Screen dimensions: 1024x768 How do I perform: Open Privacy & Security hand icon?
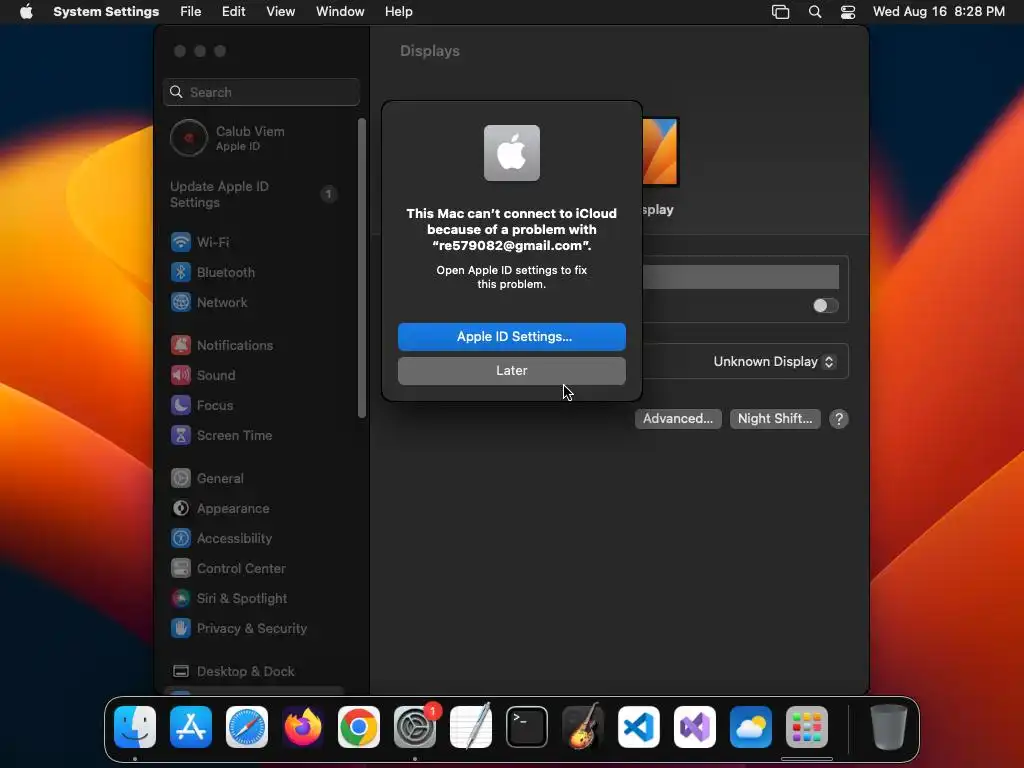tap(181, 629)
